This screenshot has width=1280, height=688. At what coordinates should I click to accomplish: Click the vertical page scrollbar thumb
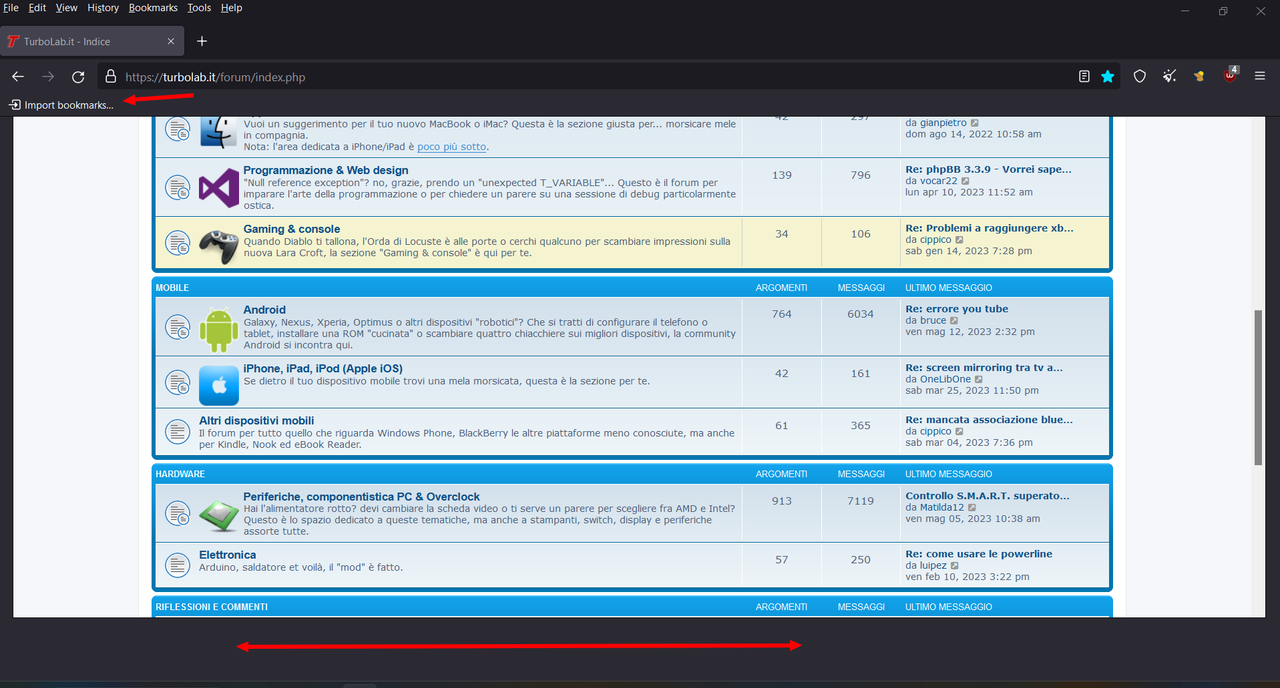click(1259, 387)
